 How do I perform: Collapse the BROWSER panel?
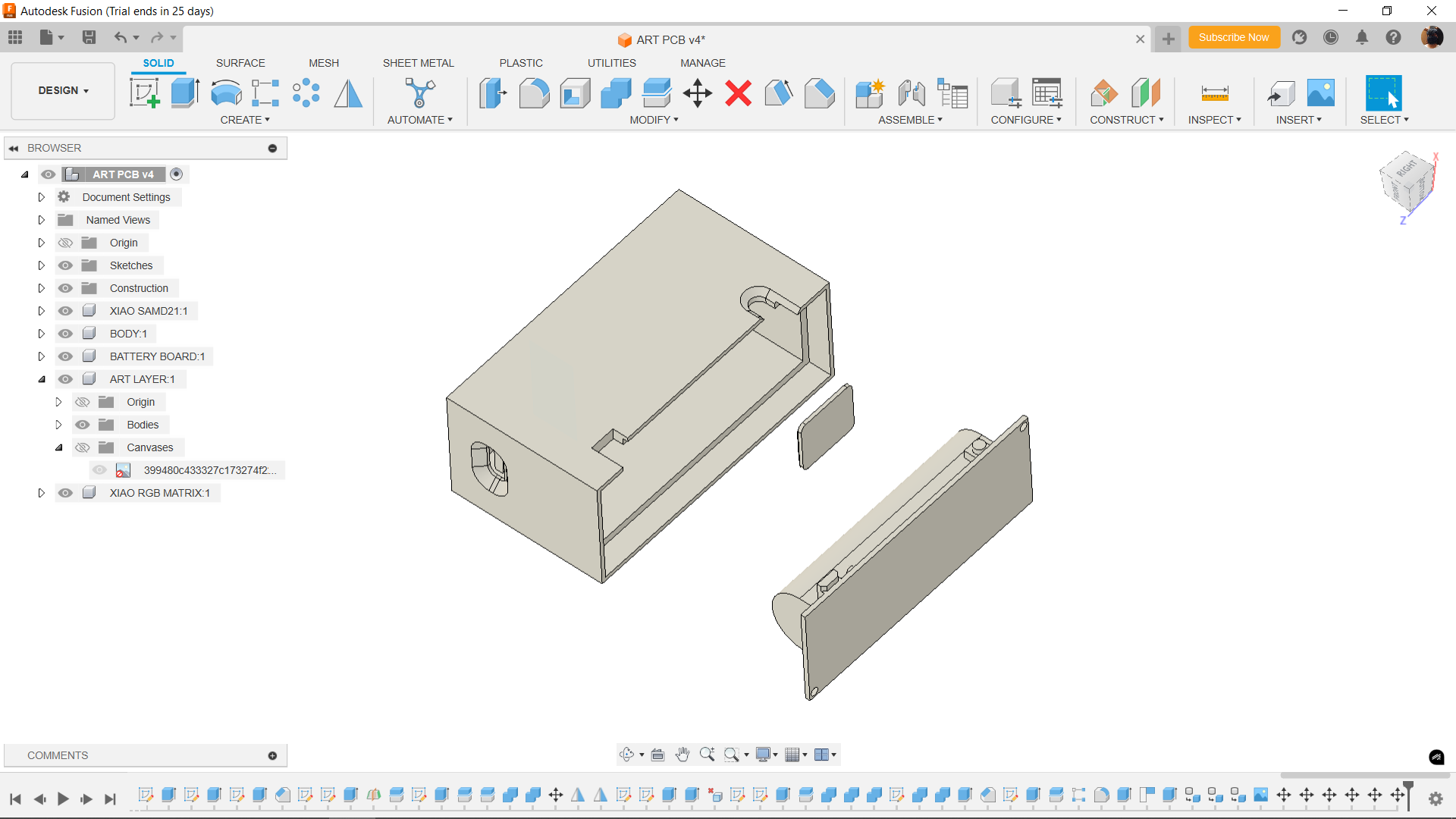tap(14, 148)
